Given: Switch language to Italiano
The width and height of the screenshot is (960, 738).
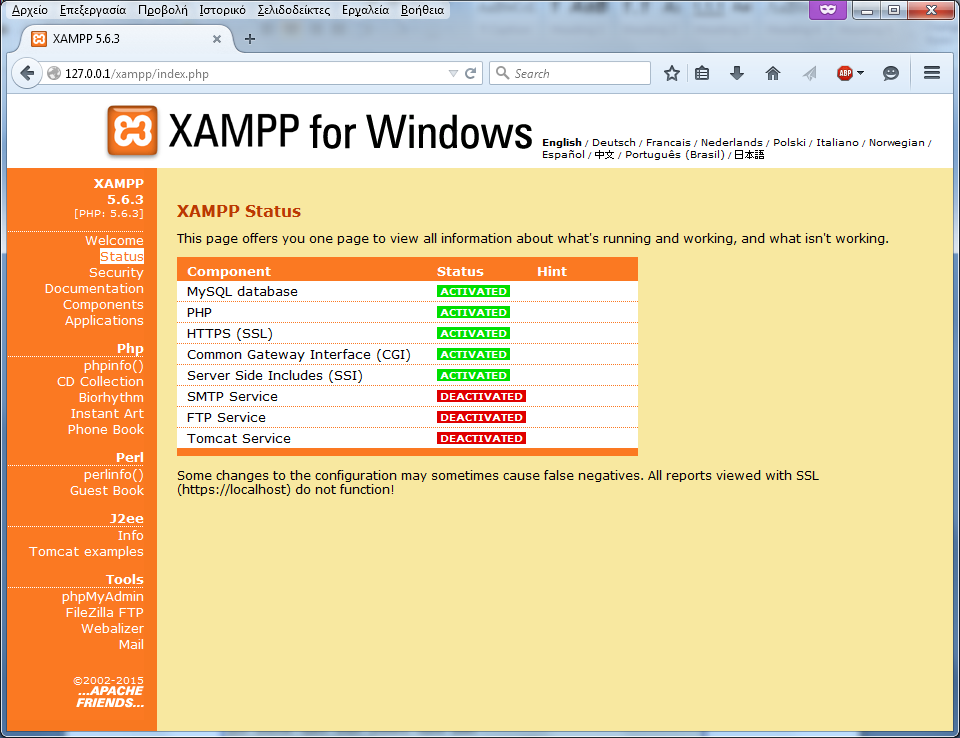Looking at the screenshot, I should point(837,143).
